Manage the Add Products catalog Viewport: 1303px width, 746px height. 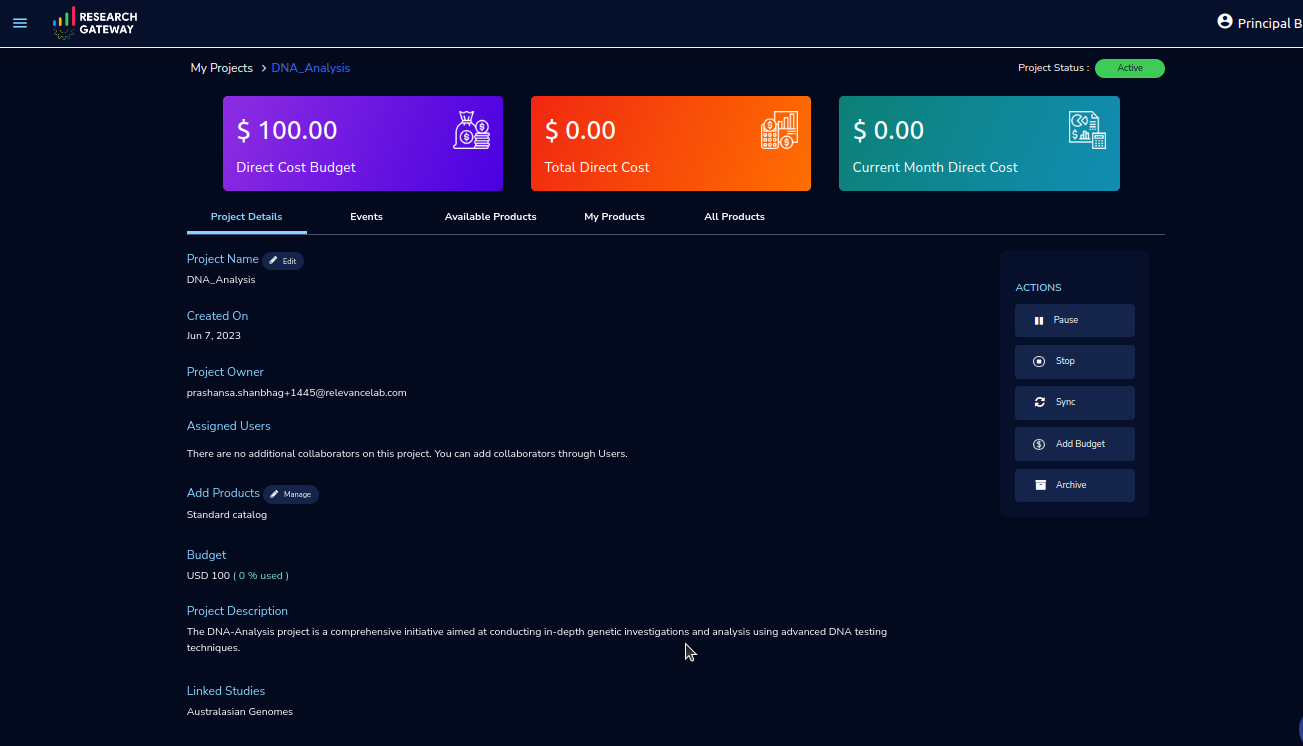[x=291, y=494]
